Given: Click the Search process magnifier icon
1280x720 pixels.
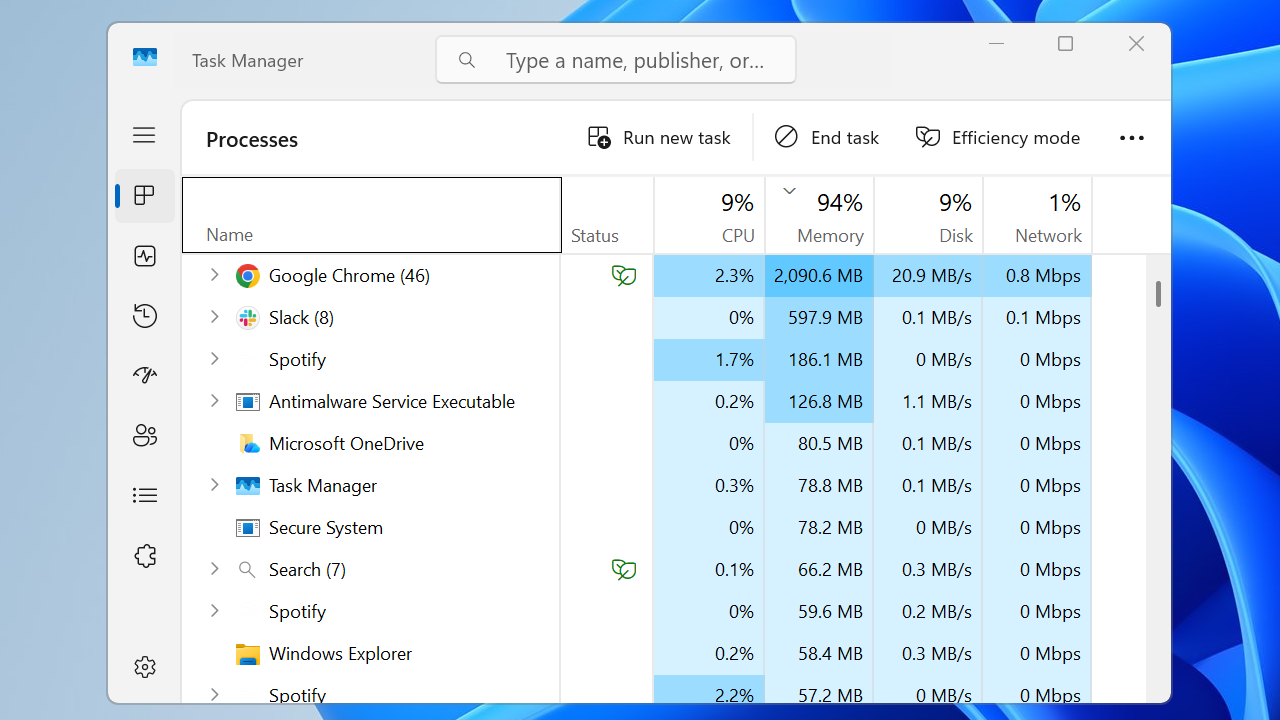Looking at the screenshot, I should (x=247, y=570).
